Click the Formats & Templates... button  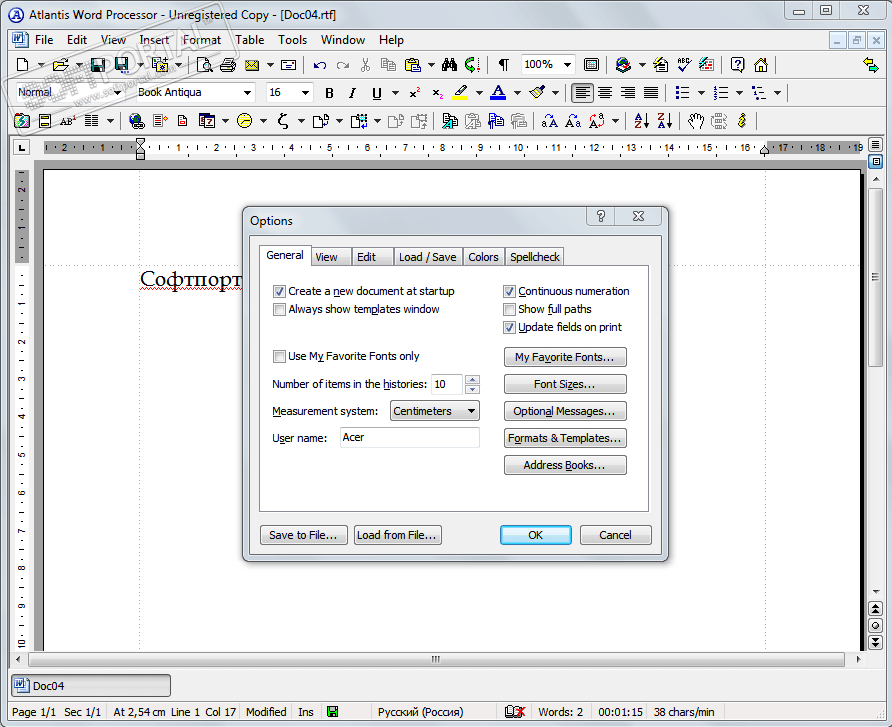pyautogui.click(x=565, y=438)
